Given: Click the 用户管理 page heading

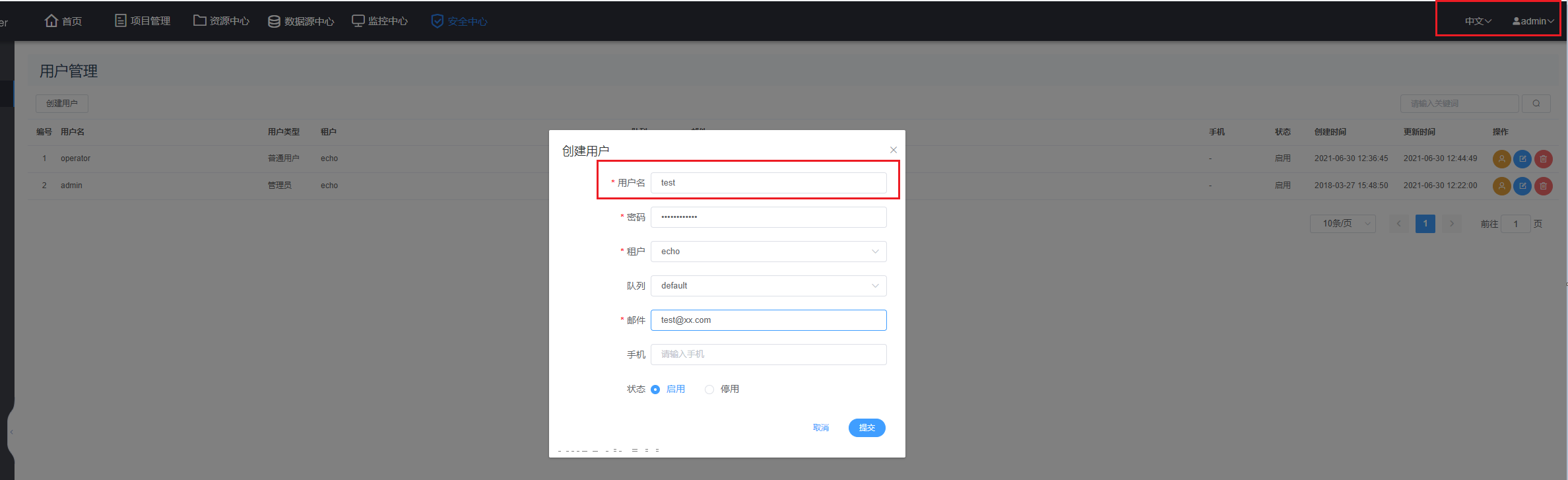Looking at the screenshot, I should (x=69, y=71).
